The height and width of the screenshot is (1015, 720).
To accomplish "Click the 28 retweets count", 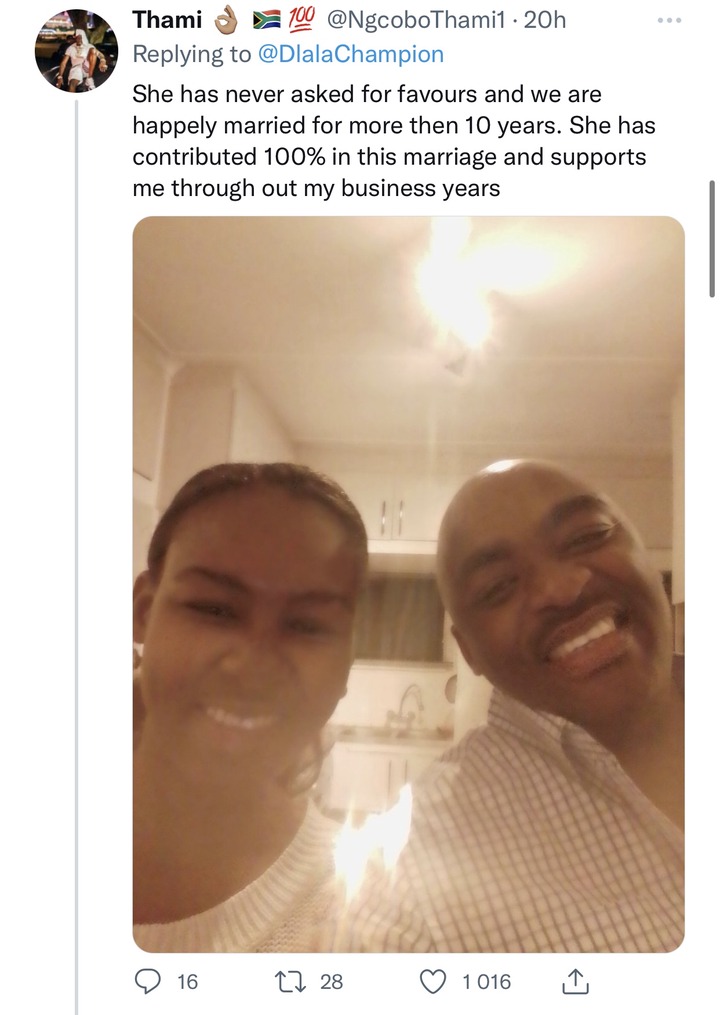I will (x=332, y=981).
